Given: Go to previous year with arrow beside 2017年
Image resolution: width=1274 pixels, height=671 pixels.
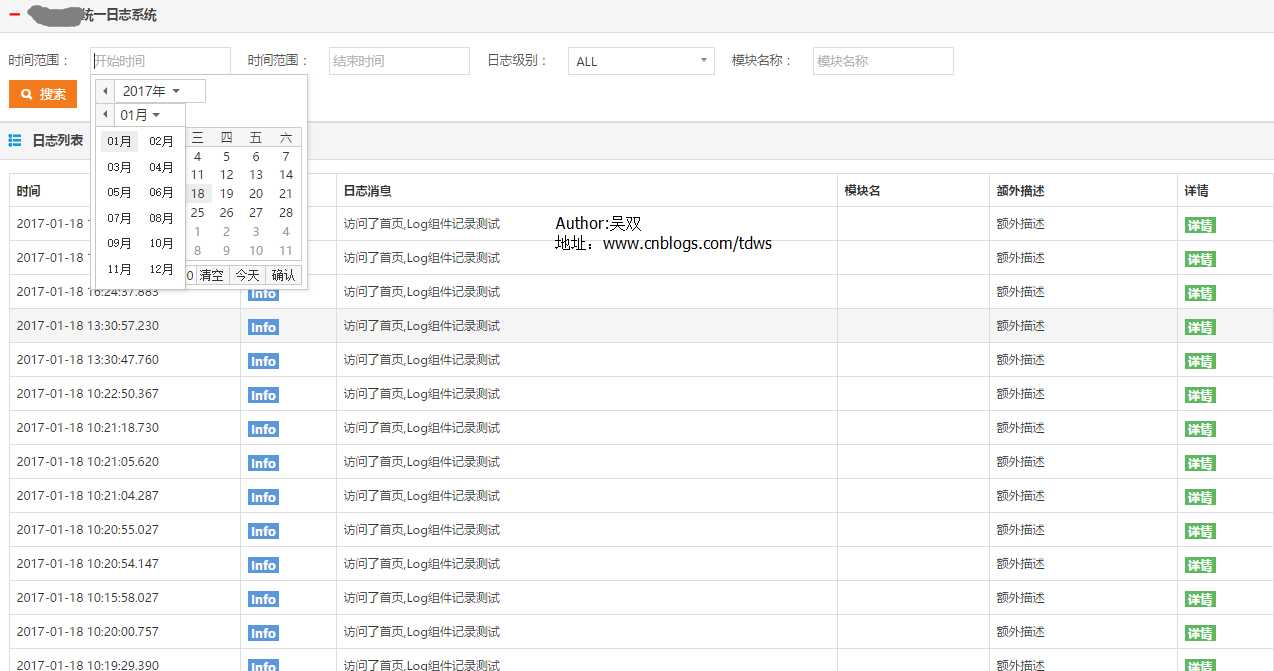Looking at the screenshot, I should (x=105, y=91).
